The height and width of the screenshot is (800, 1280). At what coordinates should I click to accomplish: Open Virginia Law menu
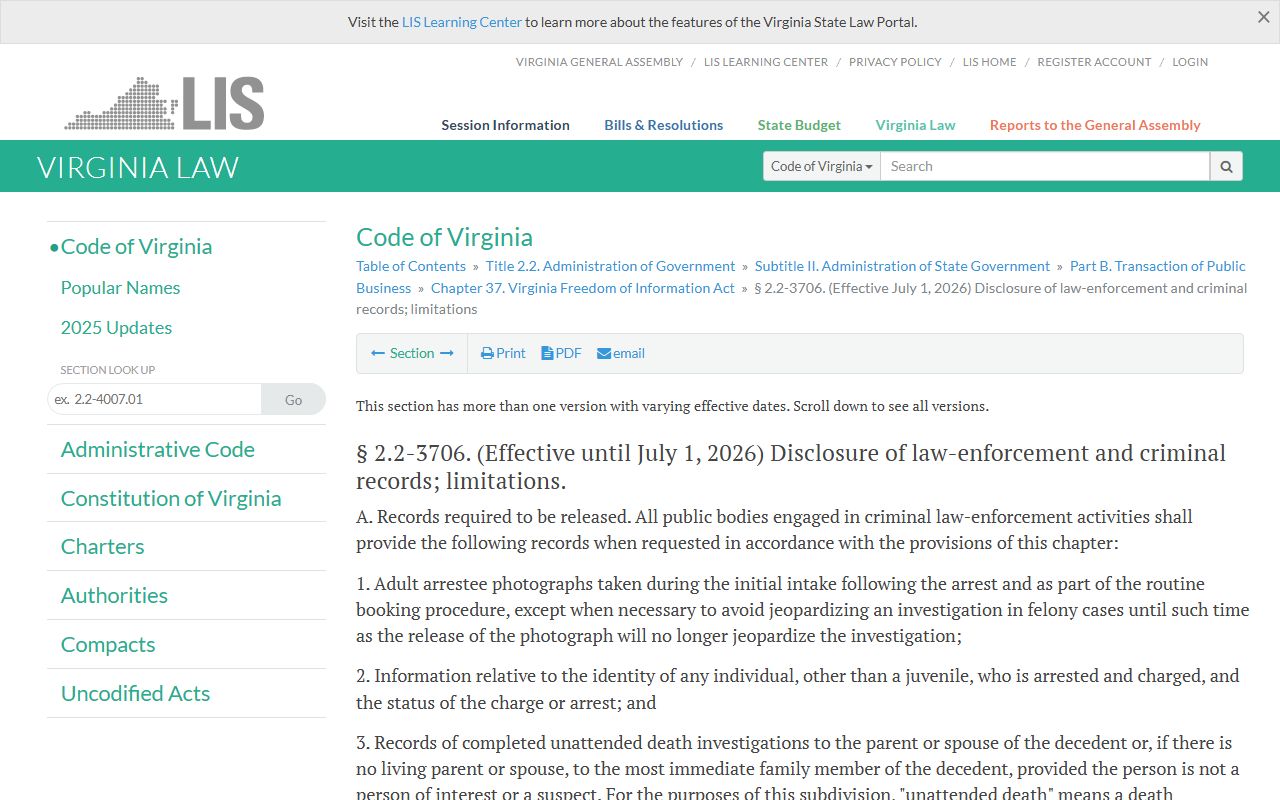pos(915,125)
